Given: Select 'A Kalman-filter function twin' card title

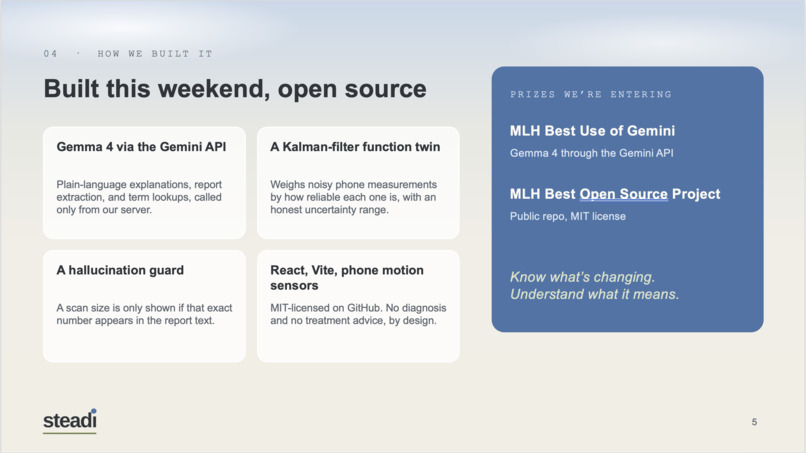Looking at the screenshot, I should pyautogui.click(x=355, y=147).
